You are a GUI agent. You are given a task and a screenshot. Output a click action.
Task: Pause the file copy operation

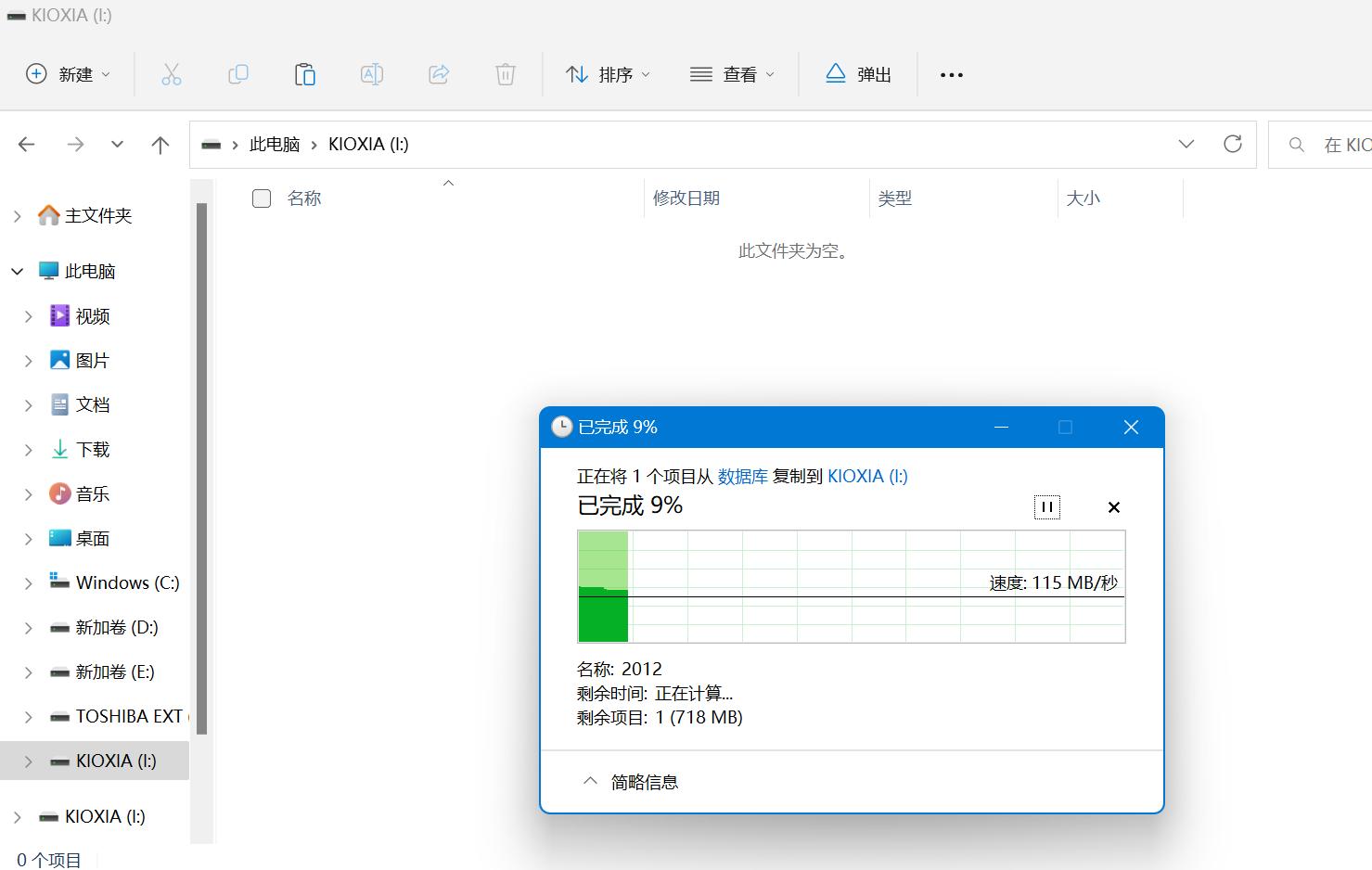pos(1046,507)
